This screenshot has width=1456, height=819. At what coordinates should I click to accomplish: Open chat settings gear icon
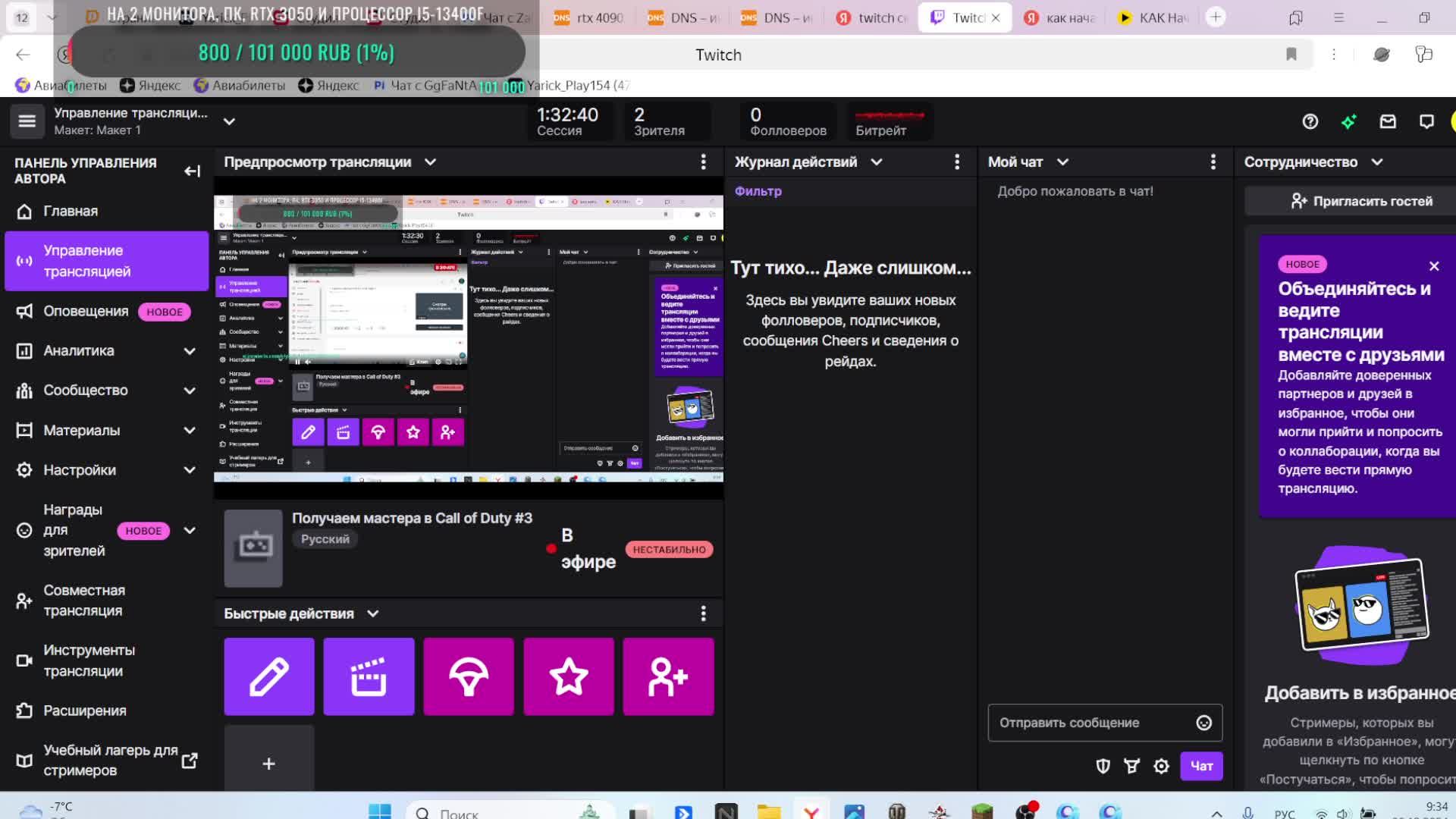pos(1161,766)
